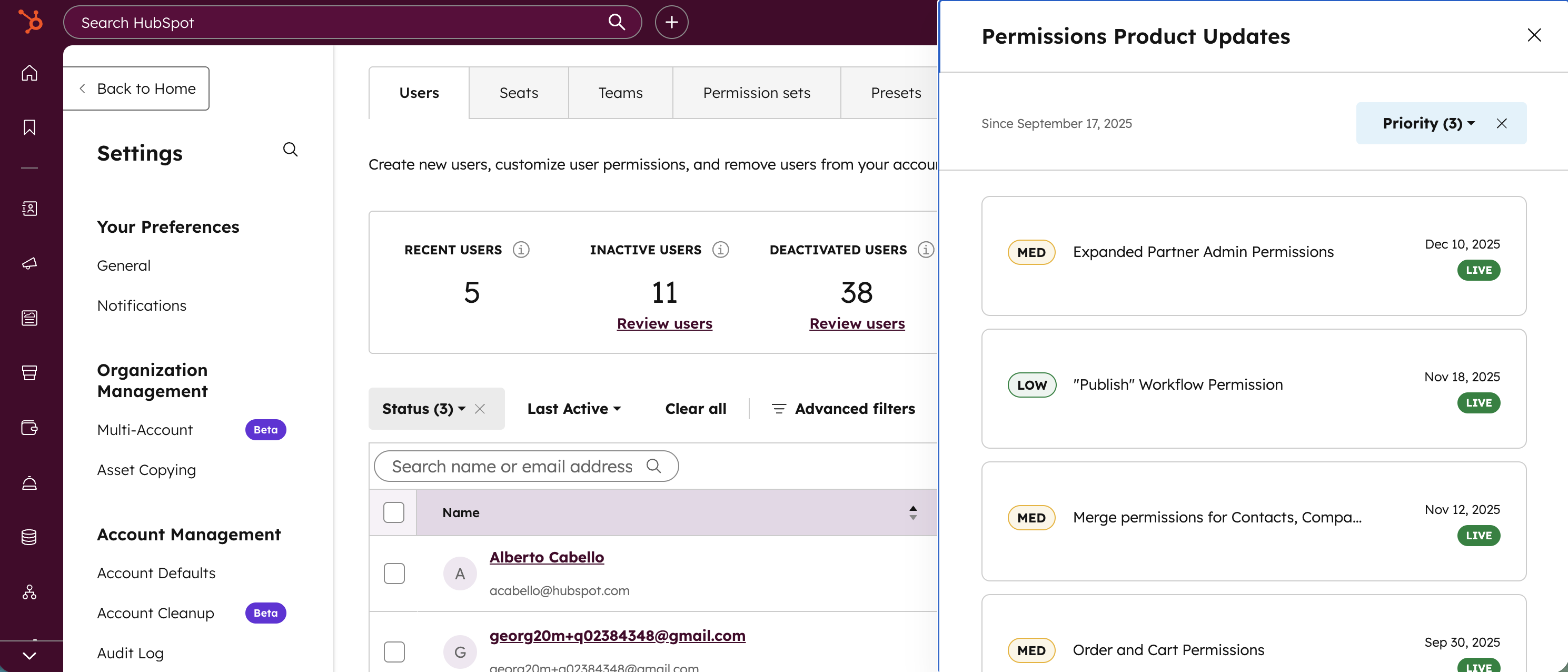Screen dimensions: 1568x672
Task: Select the georg20m user row checkbox
Action: coord(394,651)
